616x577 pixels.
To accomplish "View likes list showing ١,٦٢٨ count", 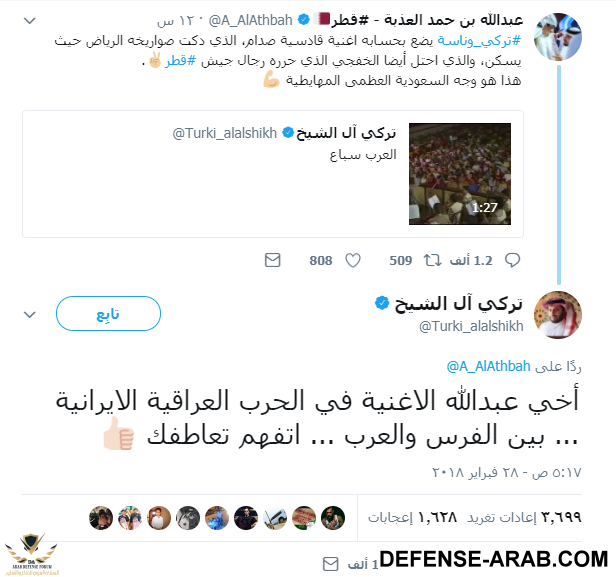I will tap(412, 517).
